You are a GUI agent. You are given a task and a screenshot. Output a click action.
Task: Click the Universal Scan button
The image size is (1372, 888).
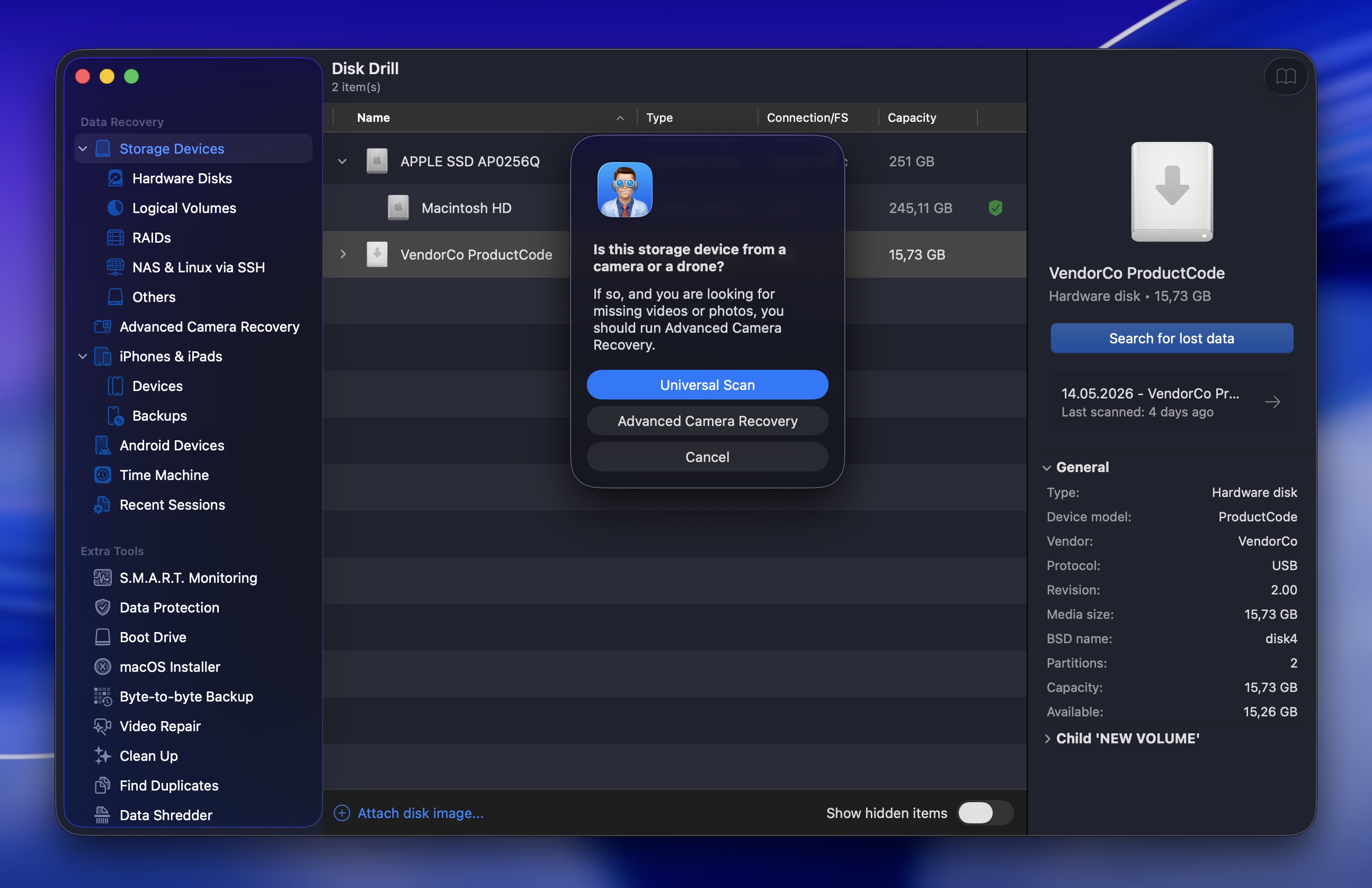(707, 385)
